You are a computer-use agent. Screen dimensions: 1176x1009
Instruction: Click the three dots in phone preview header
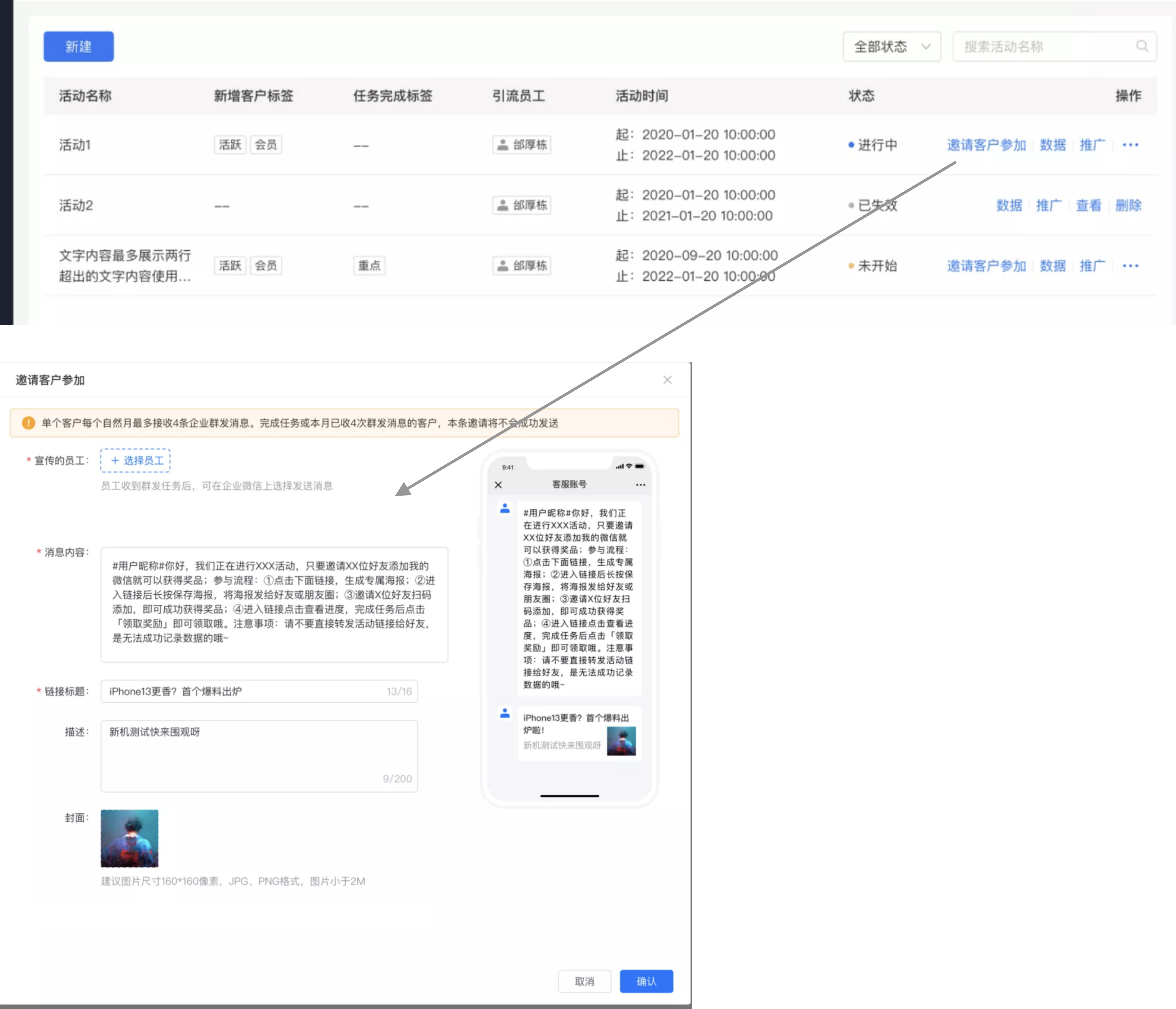coord(641,485)
